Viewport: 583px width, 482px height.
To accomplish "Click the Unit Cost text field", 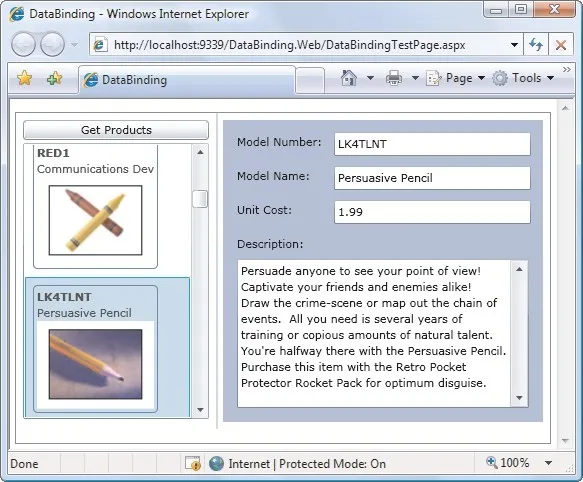I will 432,212.
